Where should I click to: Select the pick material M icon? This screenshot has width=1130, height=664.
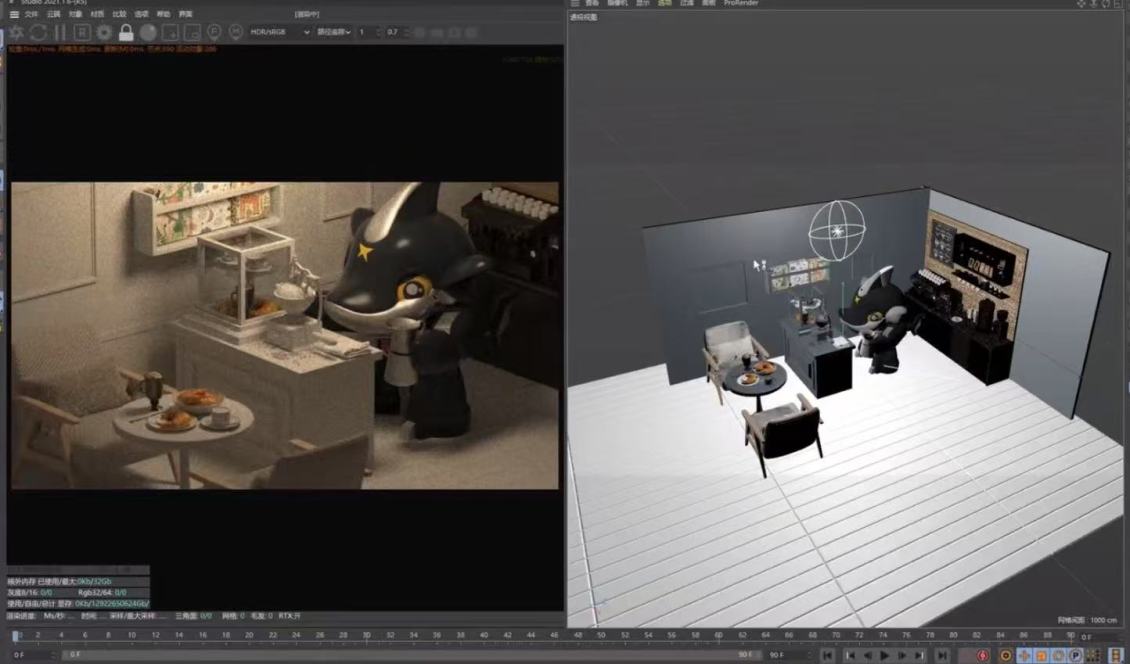point(236,32)
